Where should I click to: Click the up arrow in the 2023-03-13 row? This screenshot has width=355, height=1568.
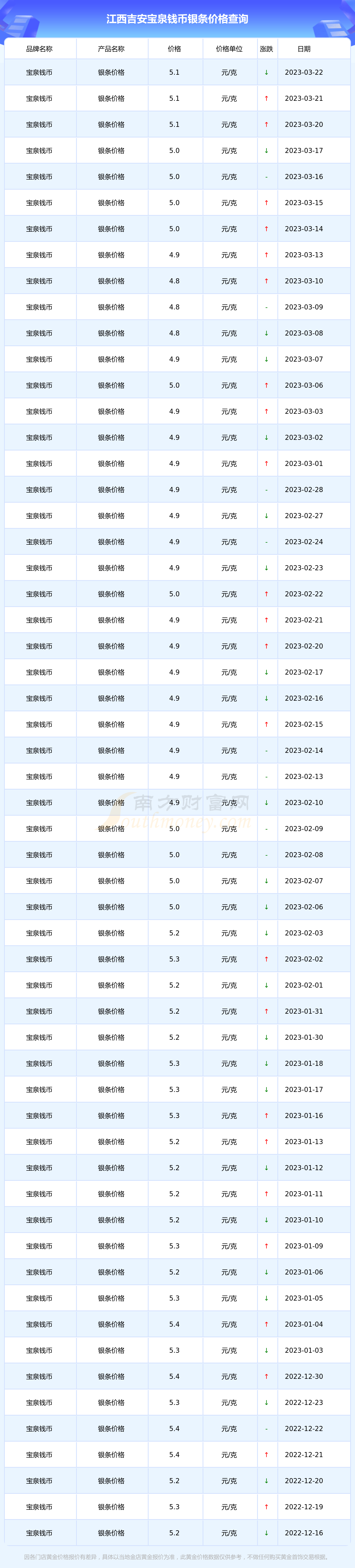pyautogui.click(x=267, y=255)
